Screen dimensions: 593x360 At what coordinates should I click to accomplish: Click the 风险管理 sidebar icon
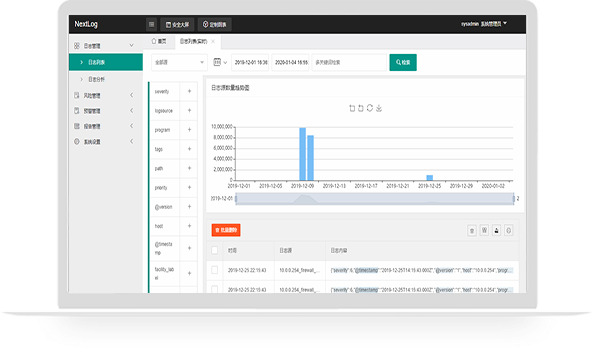[x=77, y=95]
